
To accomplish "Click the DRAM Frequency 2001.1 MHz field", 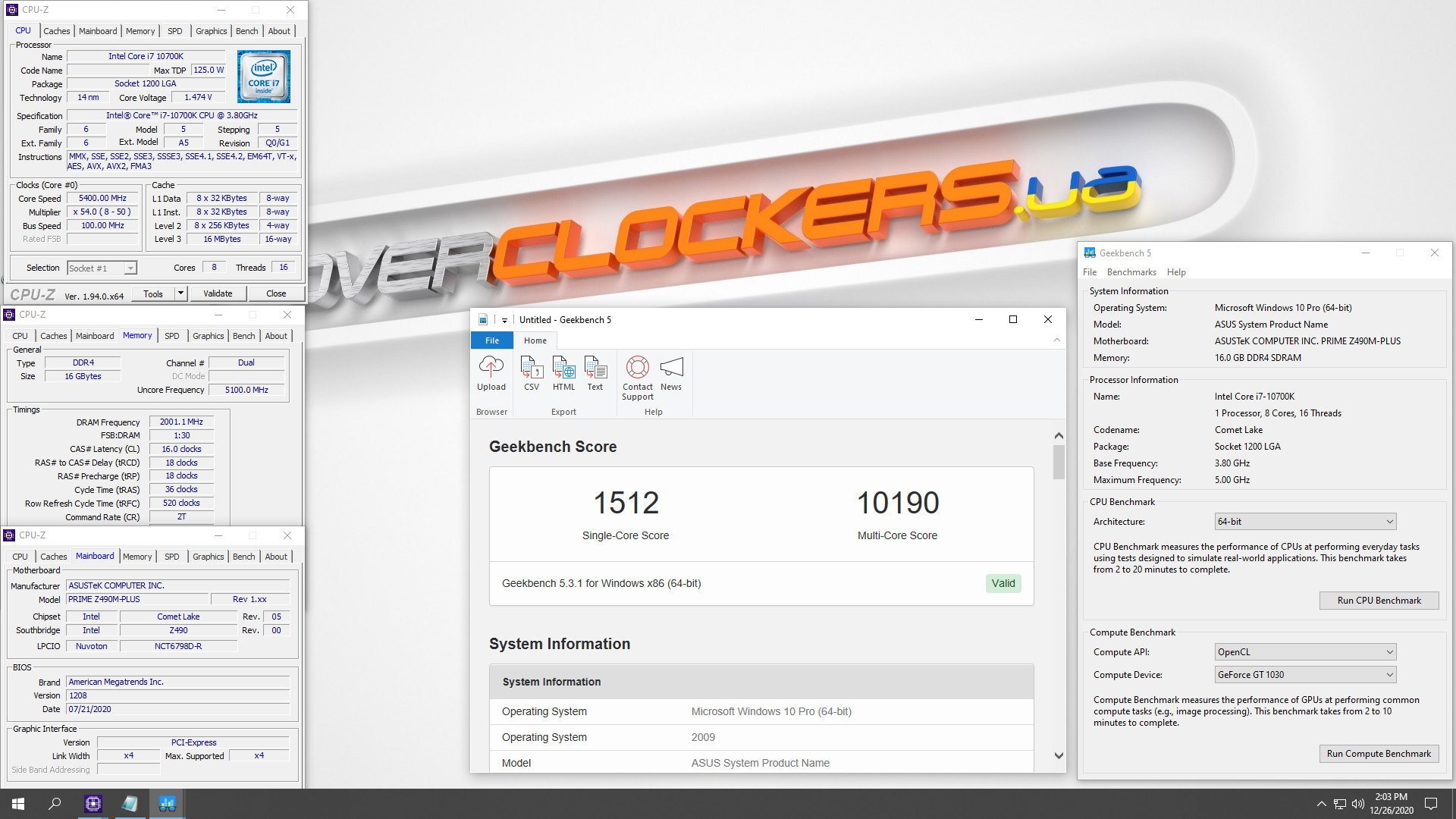I will [181, 422].
